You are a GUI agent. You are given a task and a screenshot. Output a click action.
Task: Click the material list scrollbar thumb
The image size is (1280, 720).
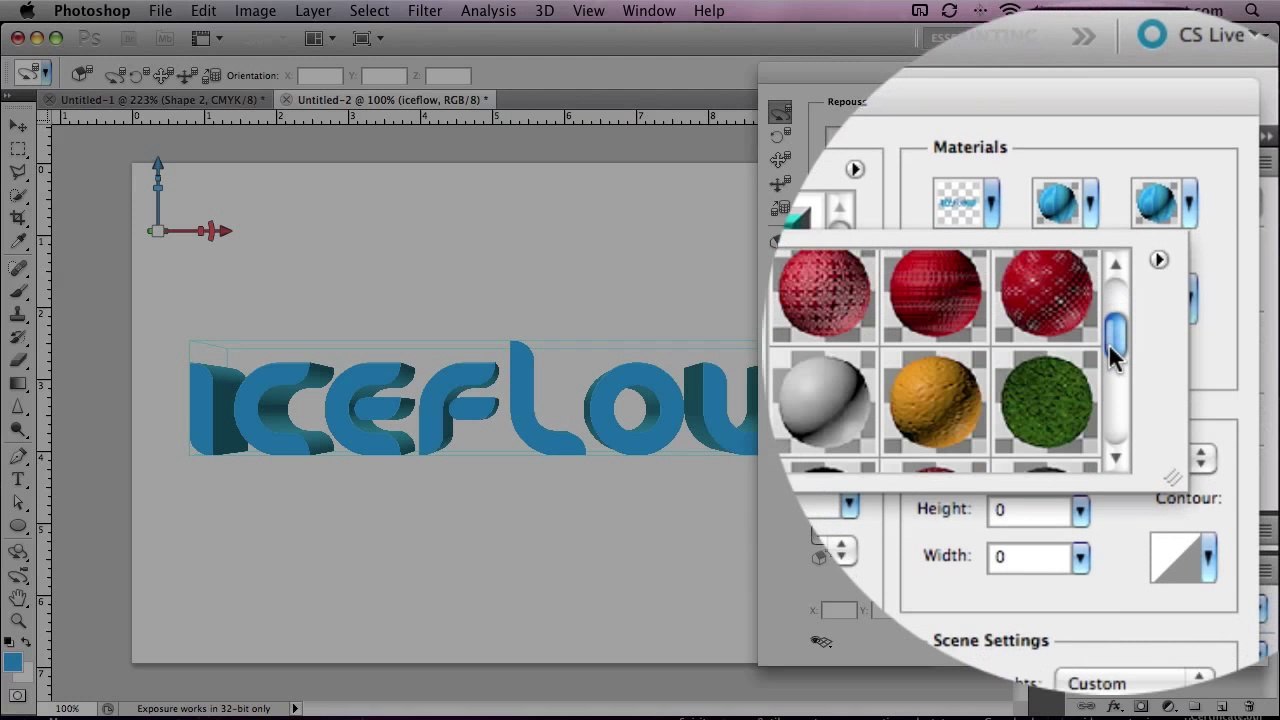(x=1116, y=333)
